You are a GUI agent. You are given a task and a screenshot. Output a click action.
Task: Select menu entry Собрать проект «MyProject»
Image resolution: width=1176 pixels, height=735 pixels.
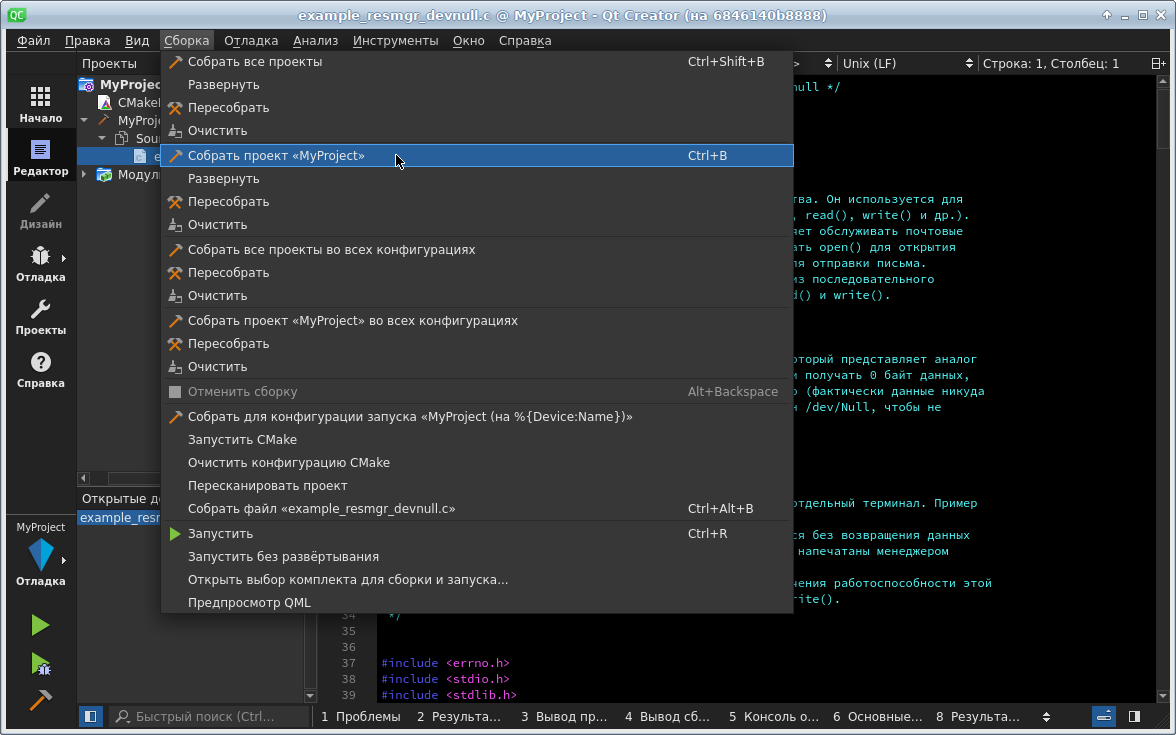(276, 156)
